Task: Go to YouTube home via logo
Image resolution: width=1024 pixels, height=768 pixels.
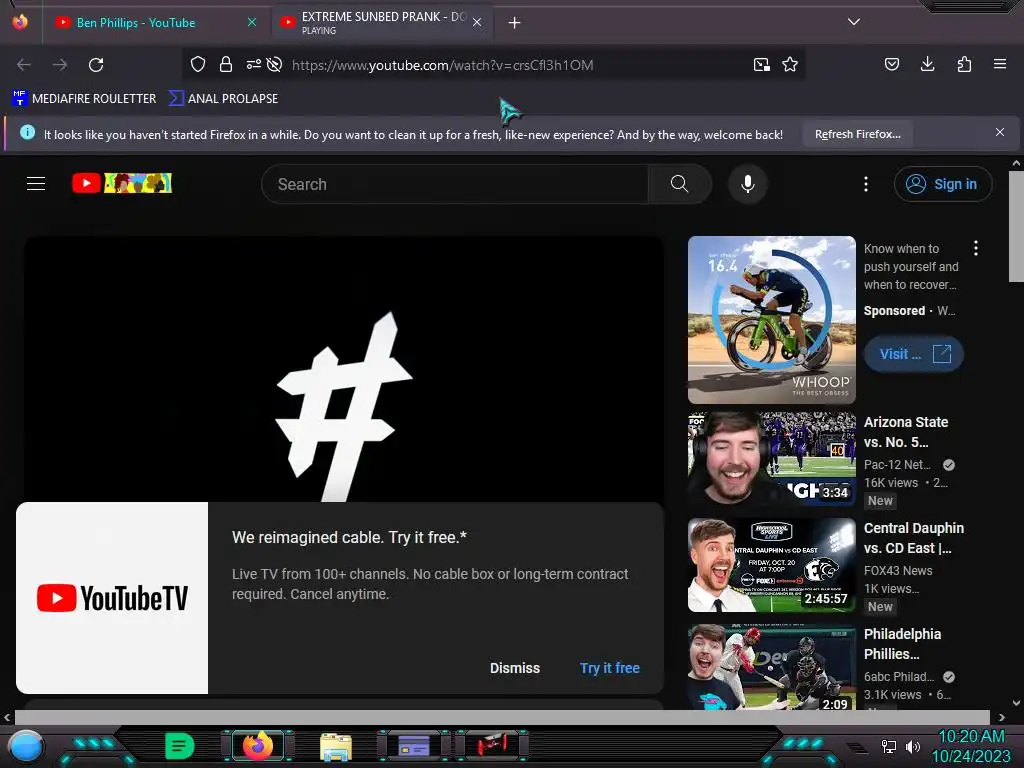Action: (x=122, y=183)
